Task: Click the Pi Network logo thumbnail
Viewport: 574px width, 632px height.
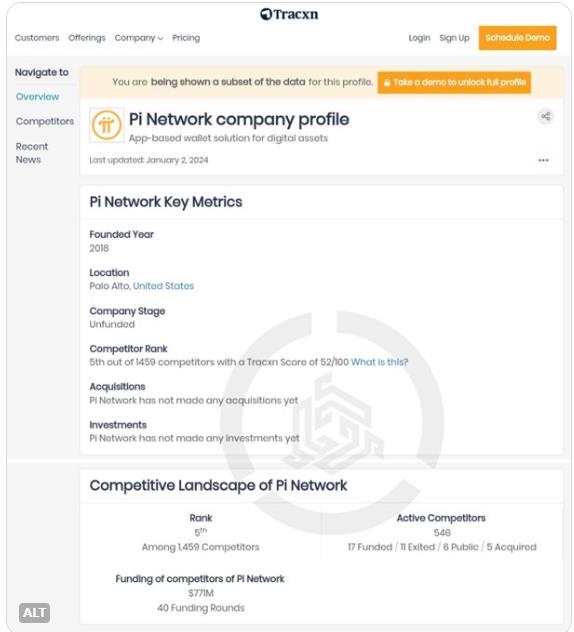Action: tap(106, 125)
